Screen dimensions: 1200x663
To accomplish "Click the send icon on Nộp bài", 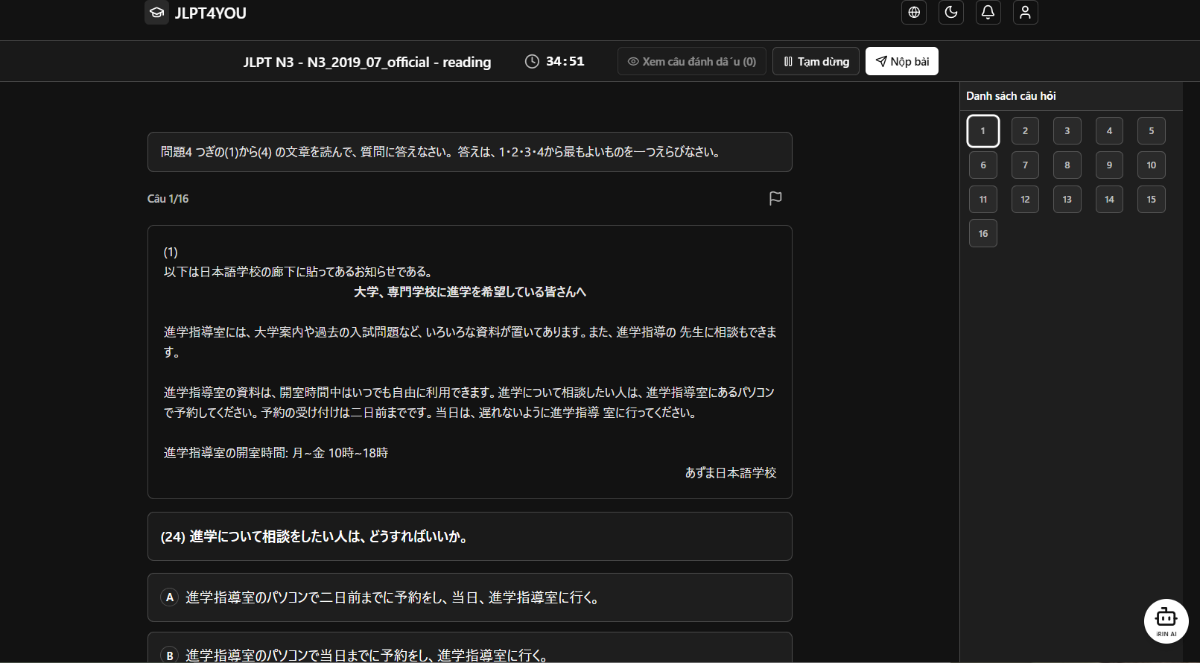I will click(x=880, y=60).
